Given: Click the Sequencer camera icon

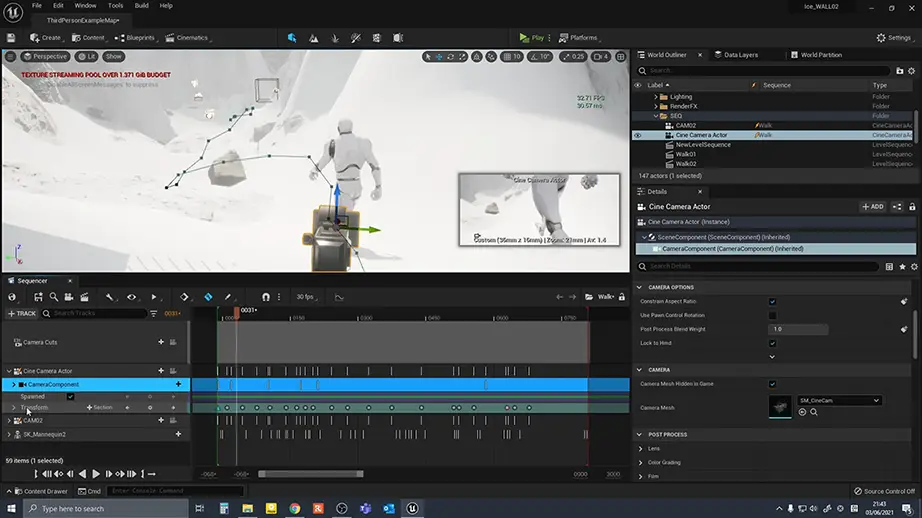Looking at the screenshot, I should click(70, 297).
